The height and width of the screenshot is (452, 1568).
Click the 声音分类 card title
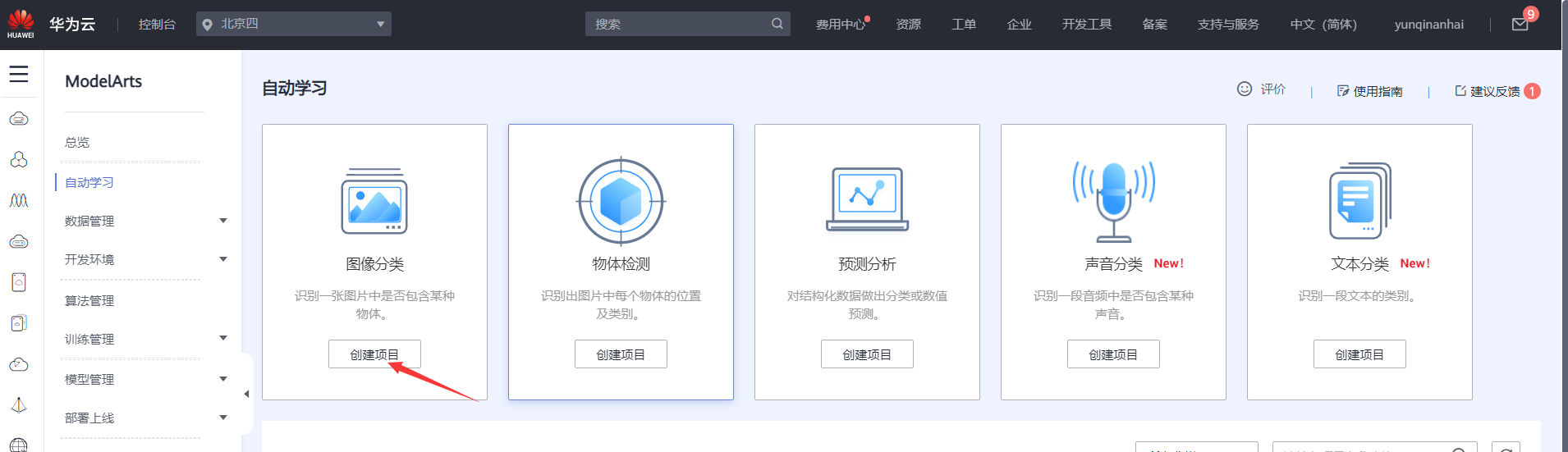click(x=1113, y=263)
